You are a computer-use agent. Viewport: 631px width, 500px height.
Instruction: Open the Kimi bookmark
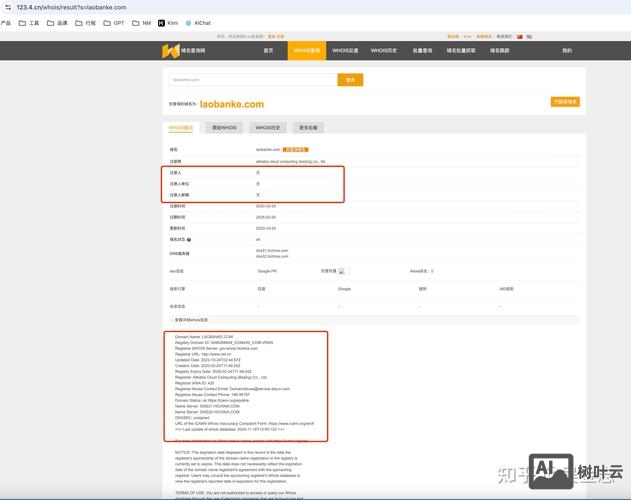pyautogui.click(x=170, y=22)
